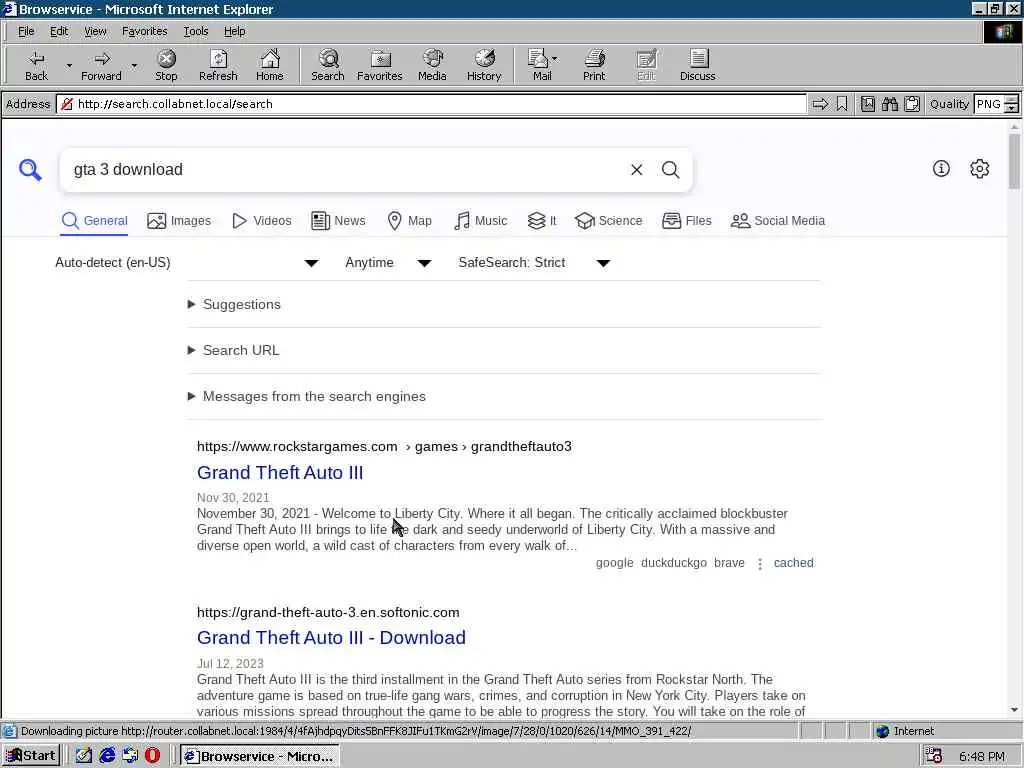Screen dimensions: 1024x768
Task: Open the info icon on the search page
Action: tap(941, 168)
